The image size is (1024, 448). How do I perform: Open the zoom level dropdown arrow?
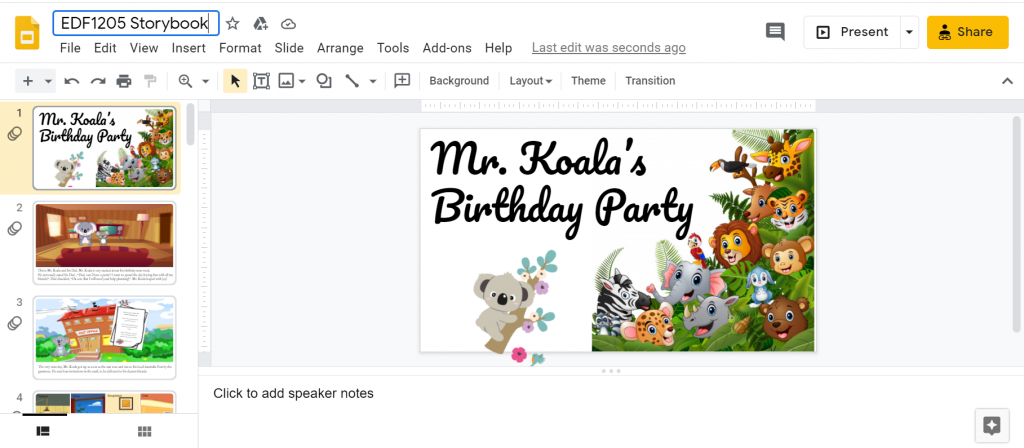tap(205, 82)
